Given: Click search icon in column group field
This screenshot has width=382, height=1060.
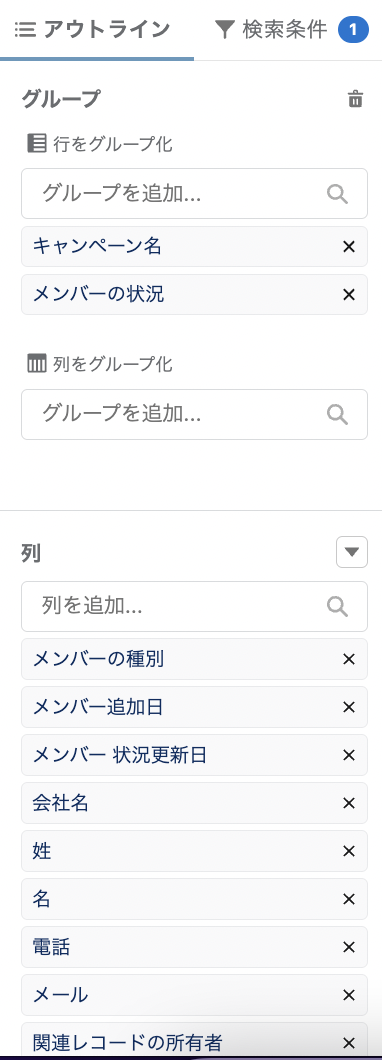Looking at the screenshot, I should click(x=337, y=414).
